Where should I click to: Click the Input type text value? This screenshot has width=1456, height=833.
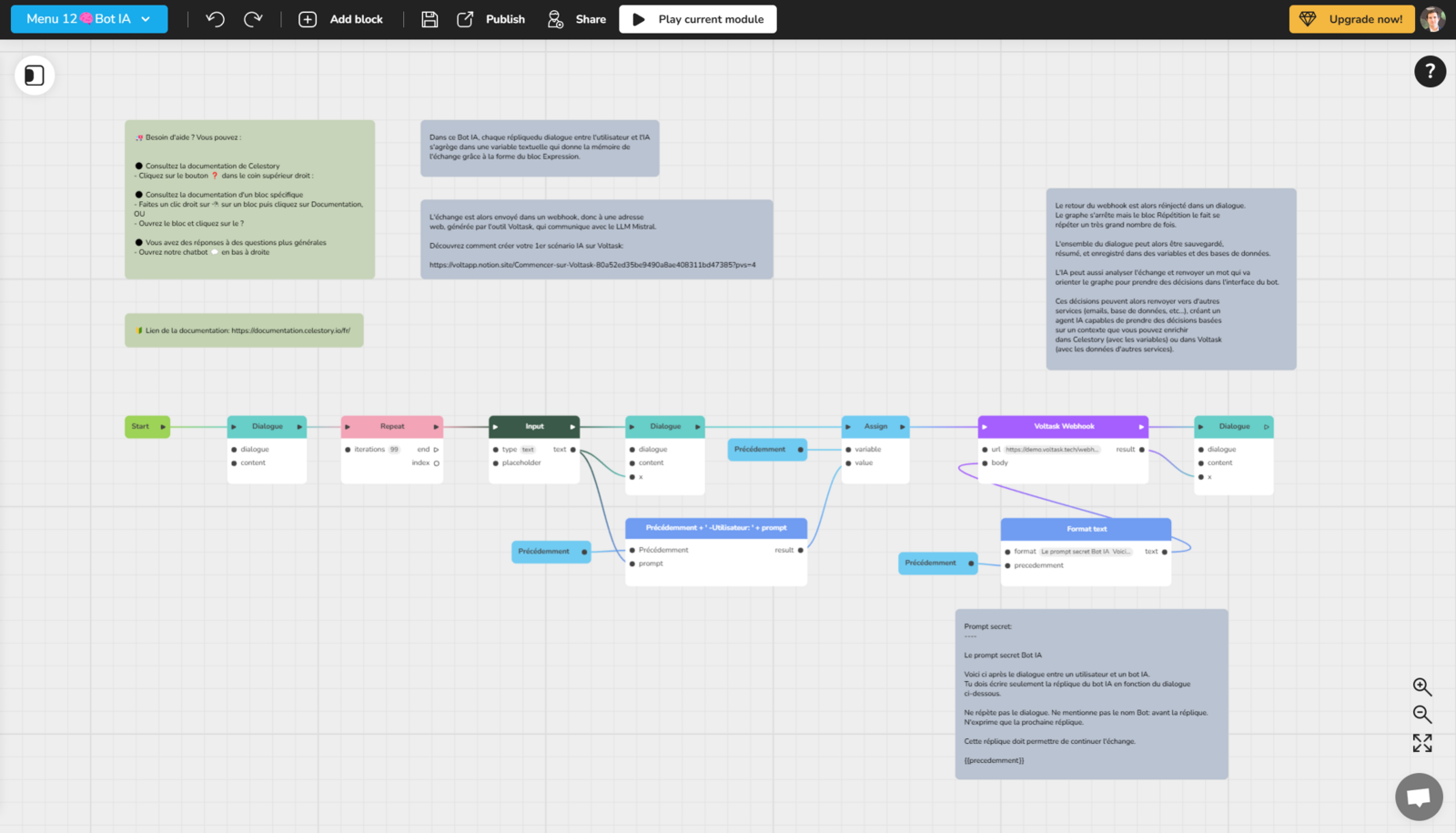pos(528,450)
